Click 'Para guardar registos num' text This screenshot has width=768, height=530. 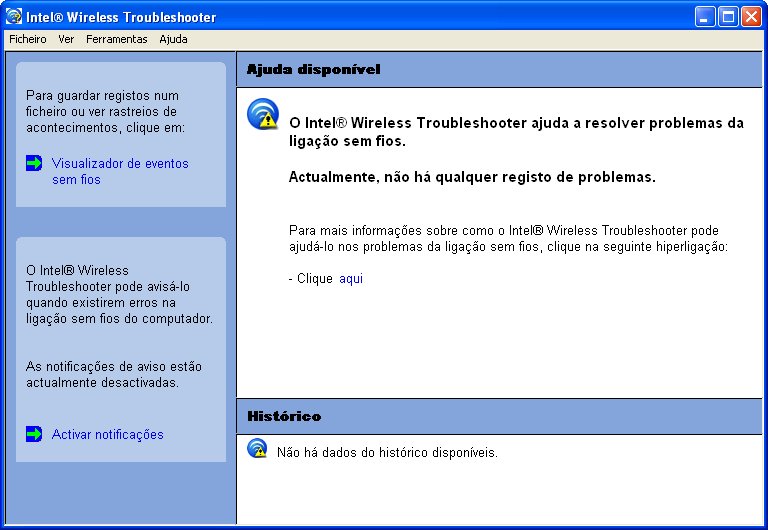point(102,96)
